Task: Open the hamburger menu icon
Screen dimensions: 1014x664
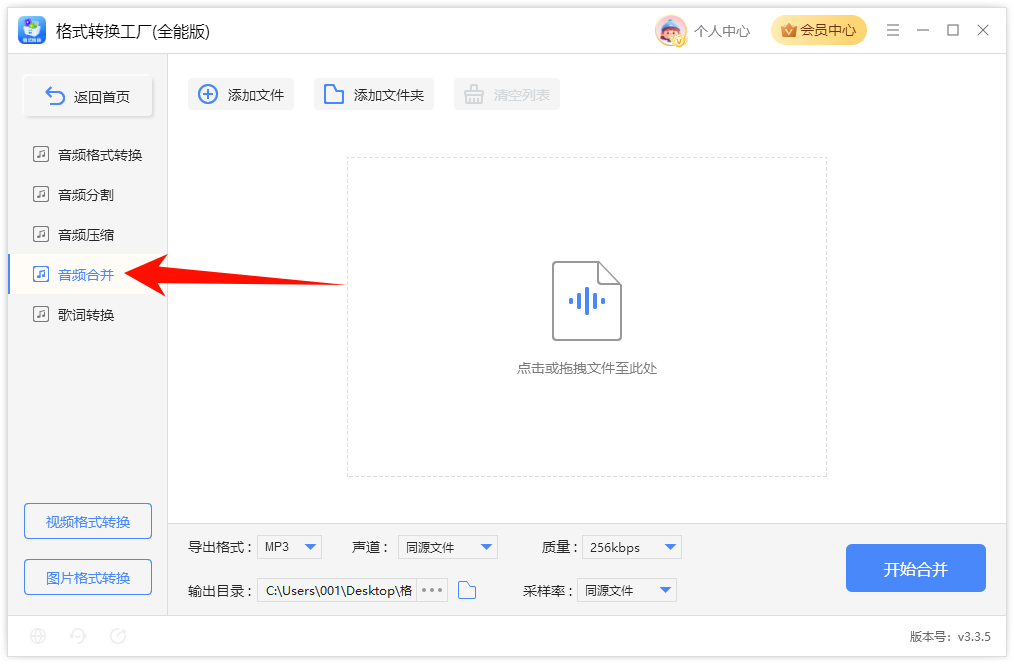Action: (x=892, y=30)
